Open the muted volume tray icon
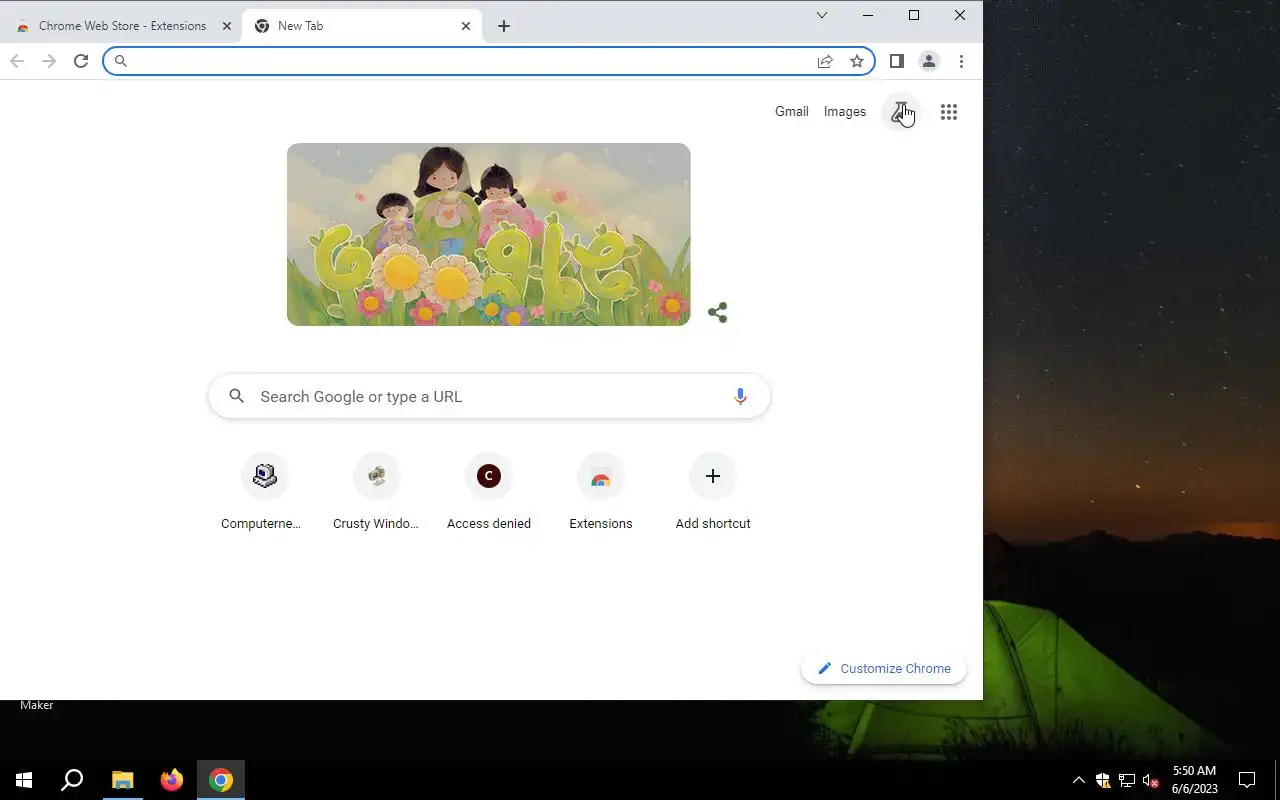 pos(1150,780)
